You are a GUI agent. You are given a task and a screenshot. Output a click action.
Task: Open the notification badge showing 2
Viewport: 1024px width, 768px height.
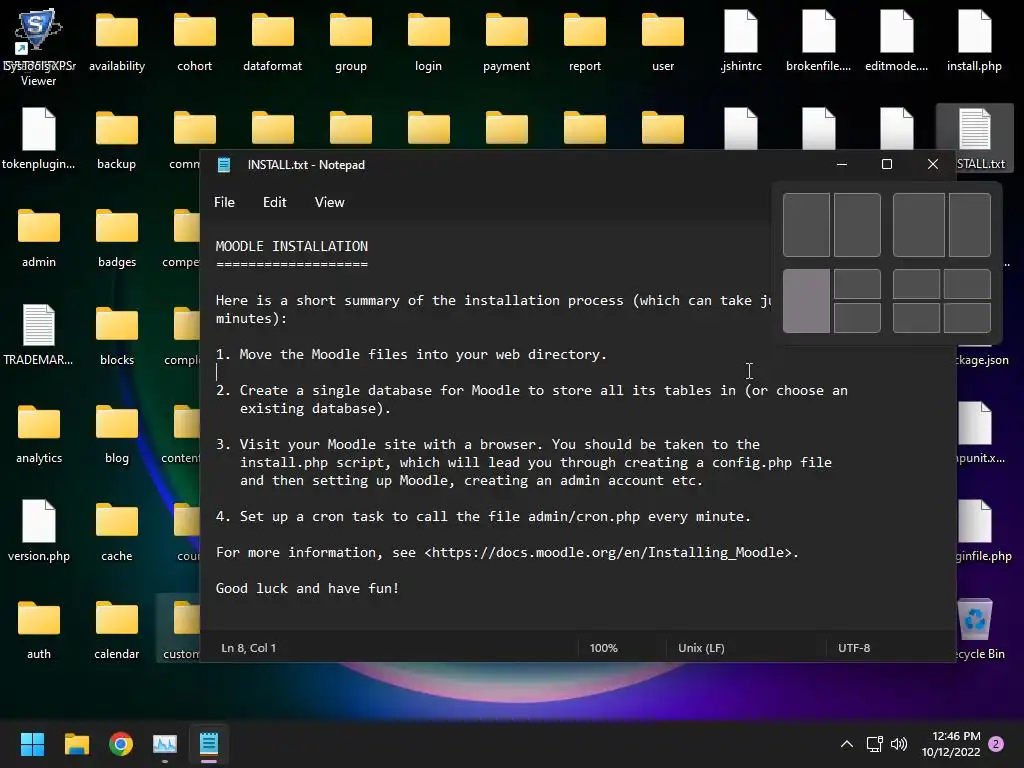click(996, 744)
